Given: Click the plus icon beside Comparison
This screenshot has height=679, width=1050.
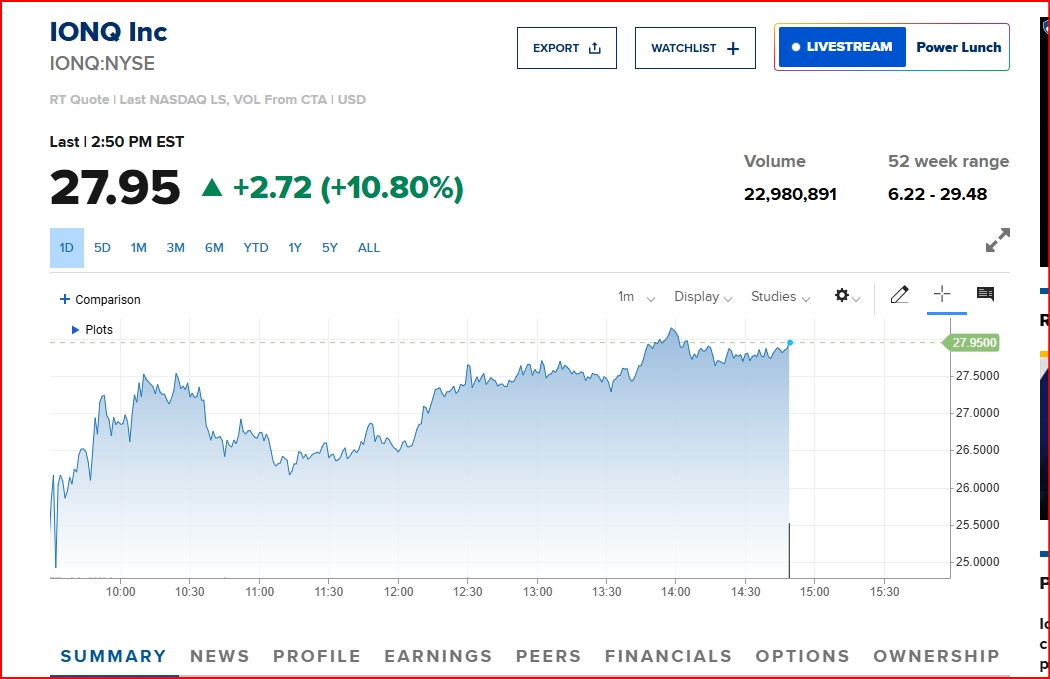Looking at the screenshot, I should tap(65, 299).
